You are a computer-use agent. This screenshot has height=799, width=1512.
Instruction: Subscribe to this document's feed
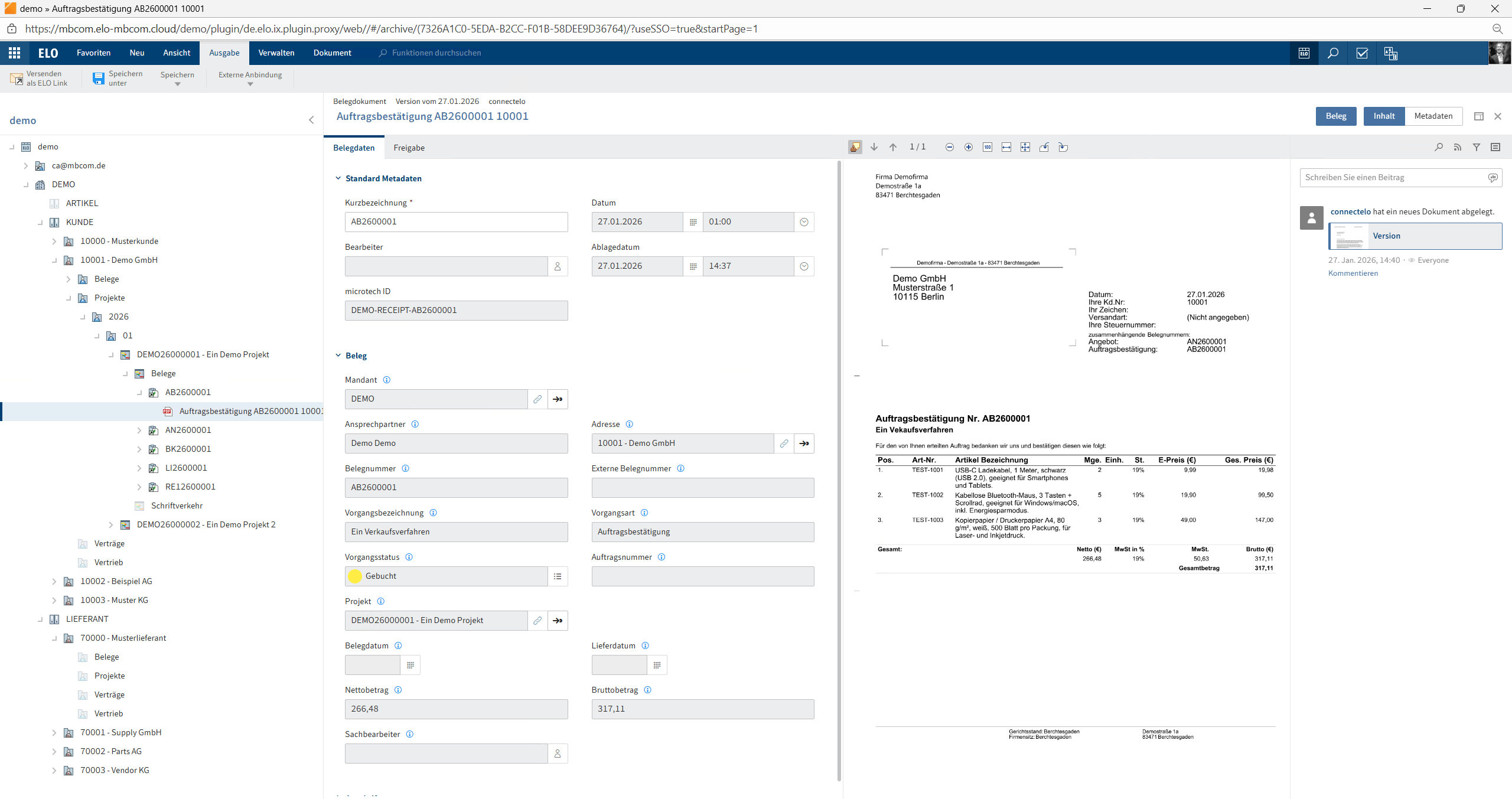pos(1458,147)
